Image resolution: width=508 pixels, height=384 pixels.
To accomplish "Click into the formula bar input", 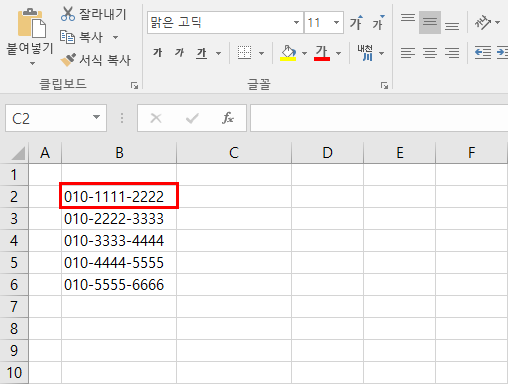I will [379, 118].
